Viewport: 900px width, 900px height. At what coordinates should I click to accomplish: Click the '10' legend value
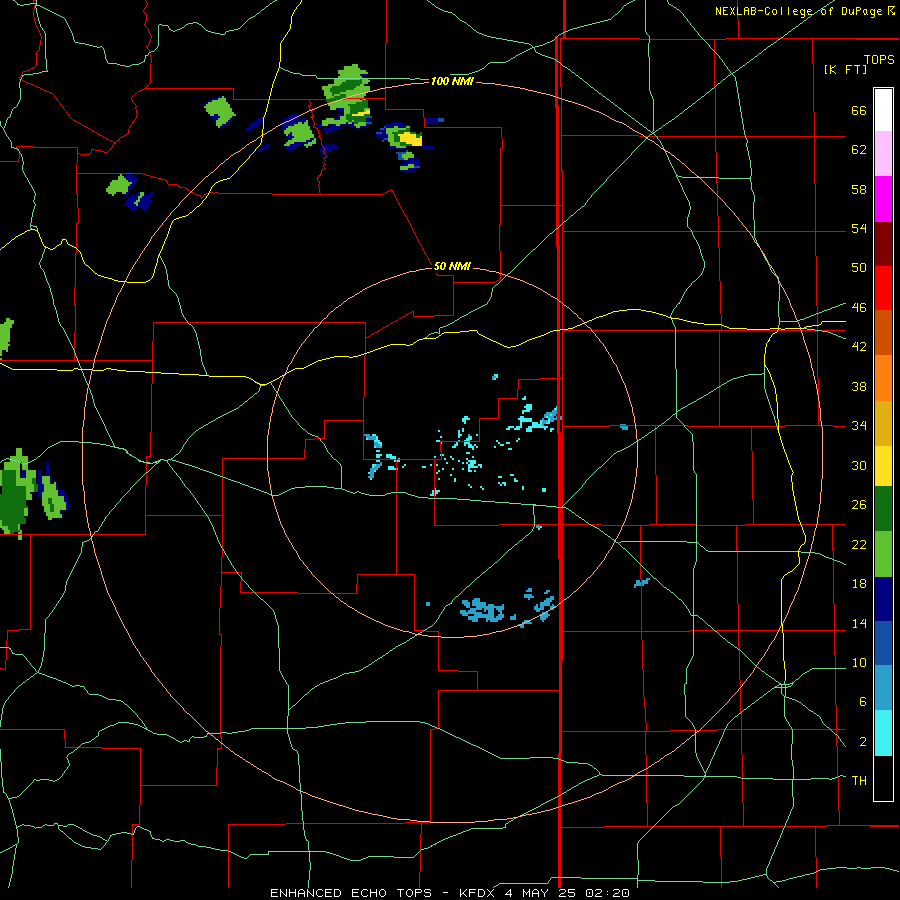tap(859, 662)
